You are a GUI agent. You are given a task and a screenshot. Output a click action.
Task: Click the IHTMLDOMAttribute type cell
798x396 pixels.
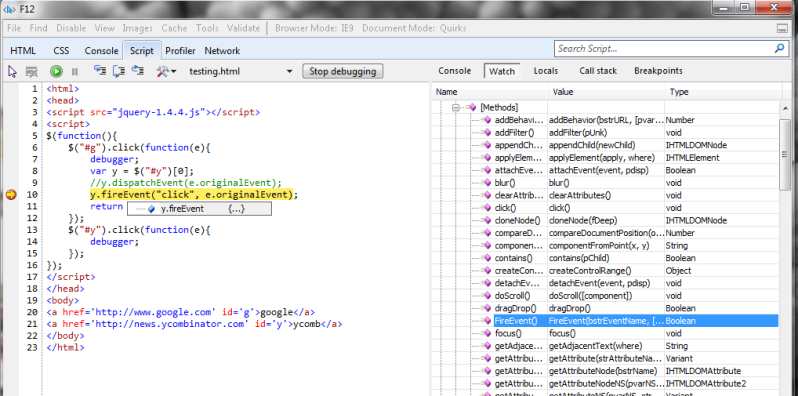click(x=722, y=371)
